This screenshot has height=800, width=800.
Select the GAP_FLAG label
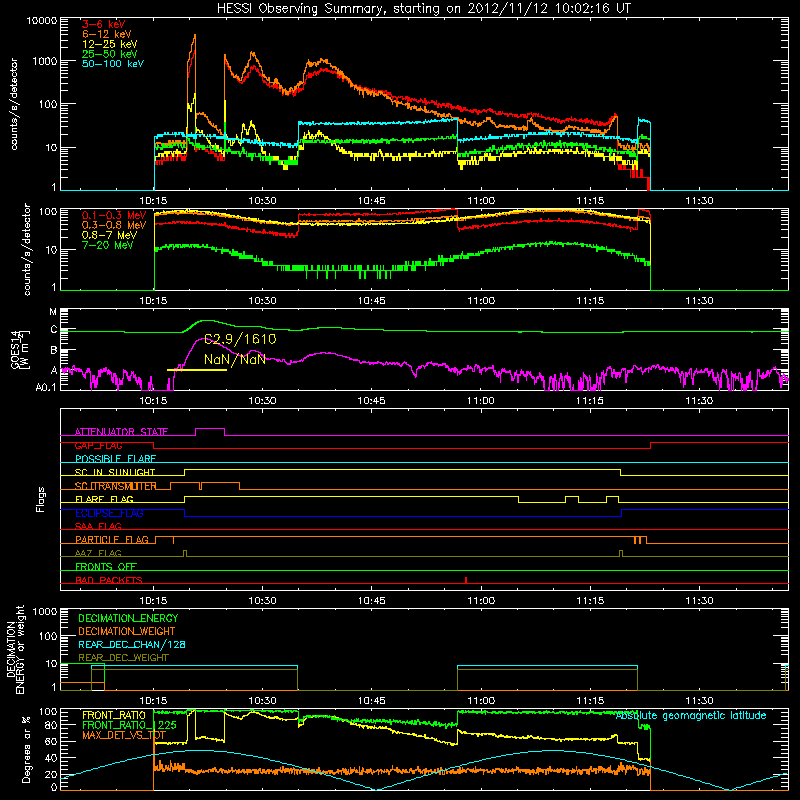point(98,445)
